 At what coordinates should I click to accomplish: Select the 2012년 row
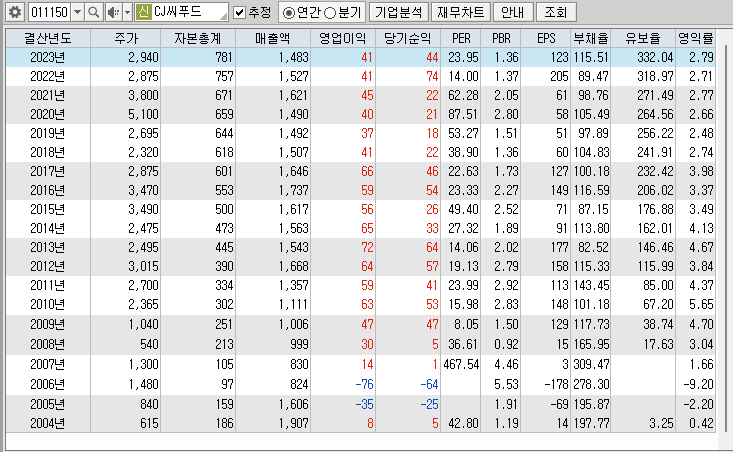click(x=360, y=266)
